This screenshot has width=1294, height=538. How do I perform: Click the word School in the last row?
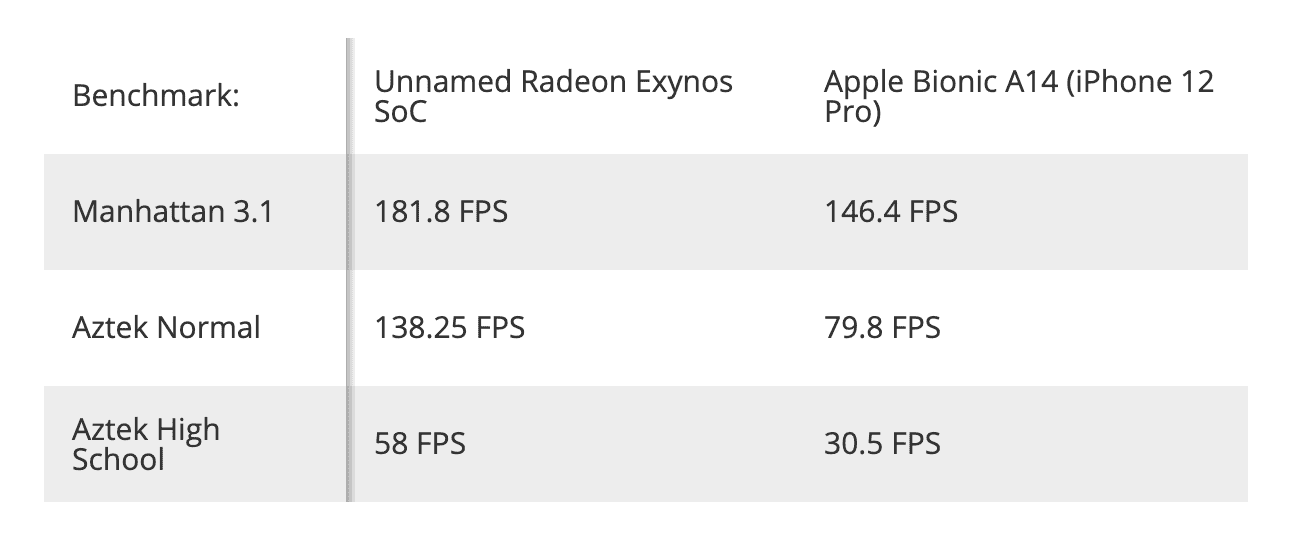118,460
